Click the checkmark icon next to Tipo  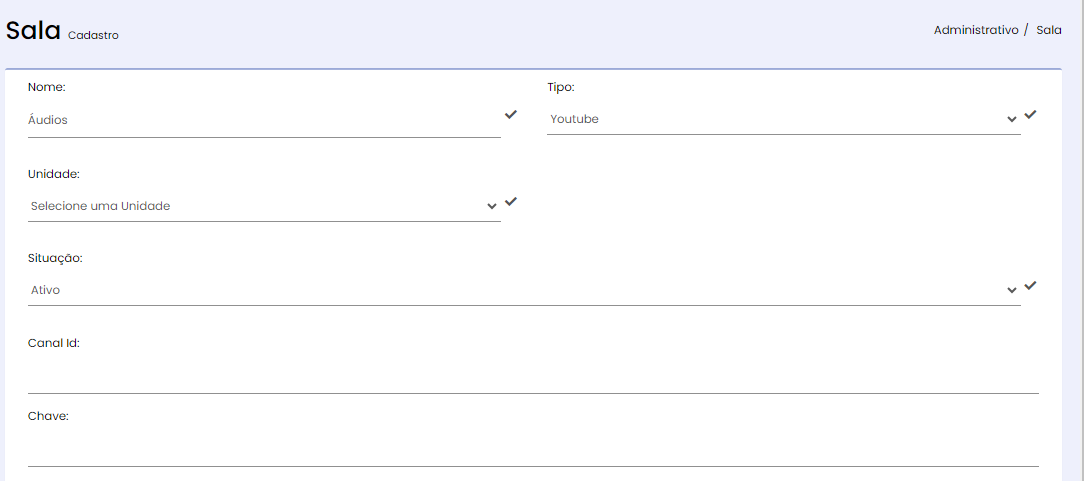click(x=1030, y=115)
